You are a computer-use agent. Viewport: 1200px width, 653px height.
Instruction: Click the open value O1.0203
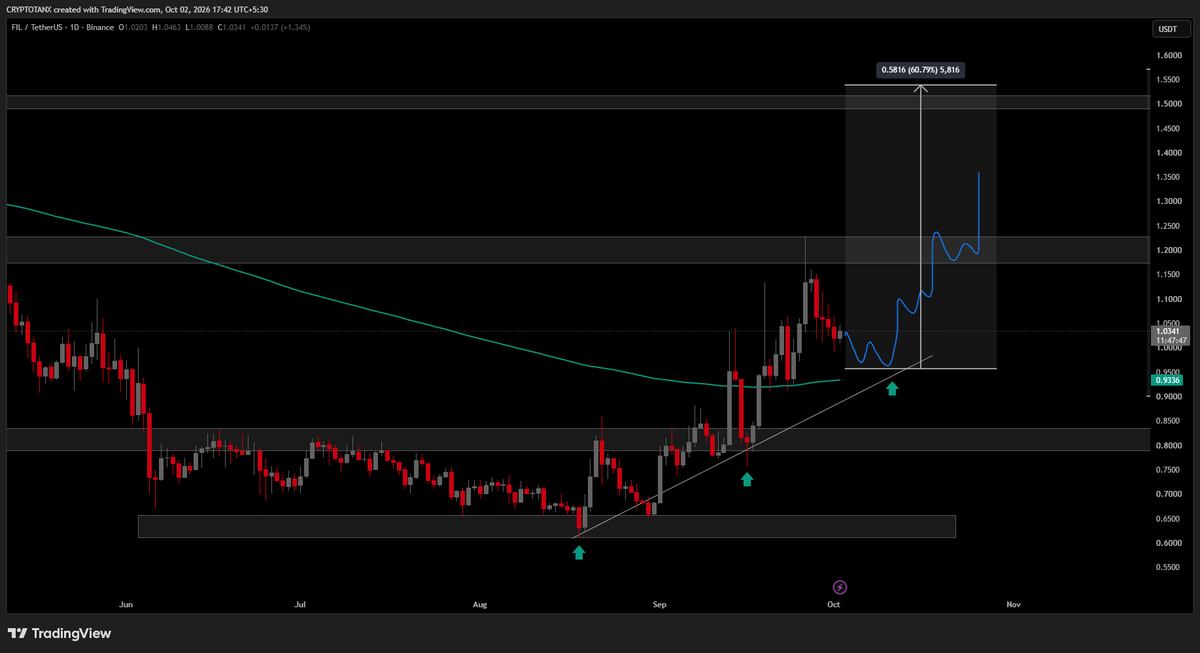(x=134, y=26)
